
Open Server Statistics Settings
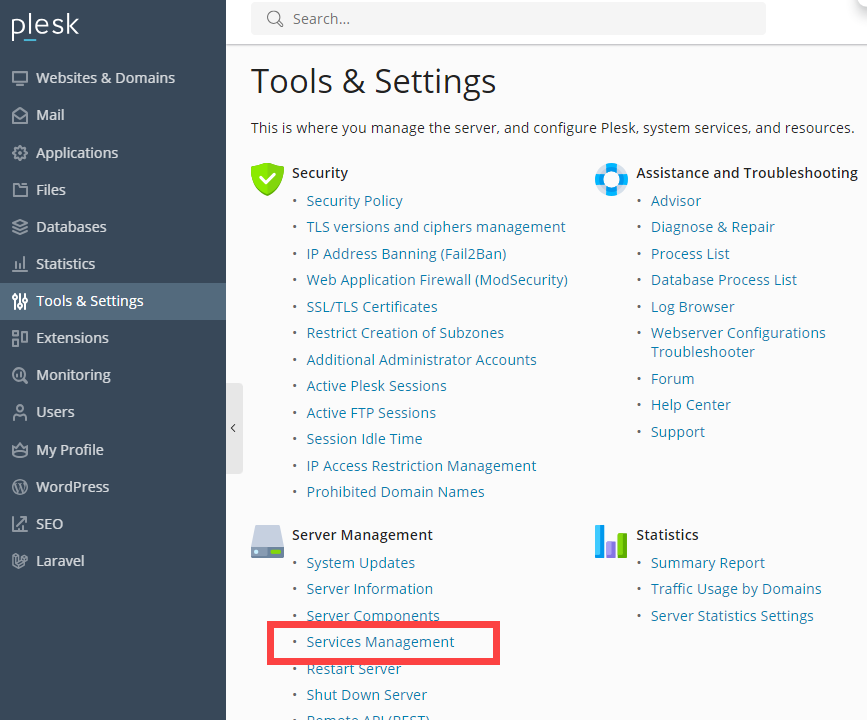click(732, 616)
